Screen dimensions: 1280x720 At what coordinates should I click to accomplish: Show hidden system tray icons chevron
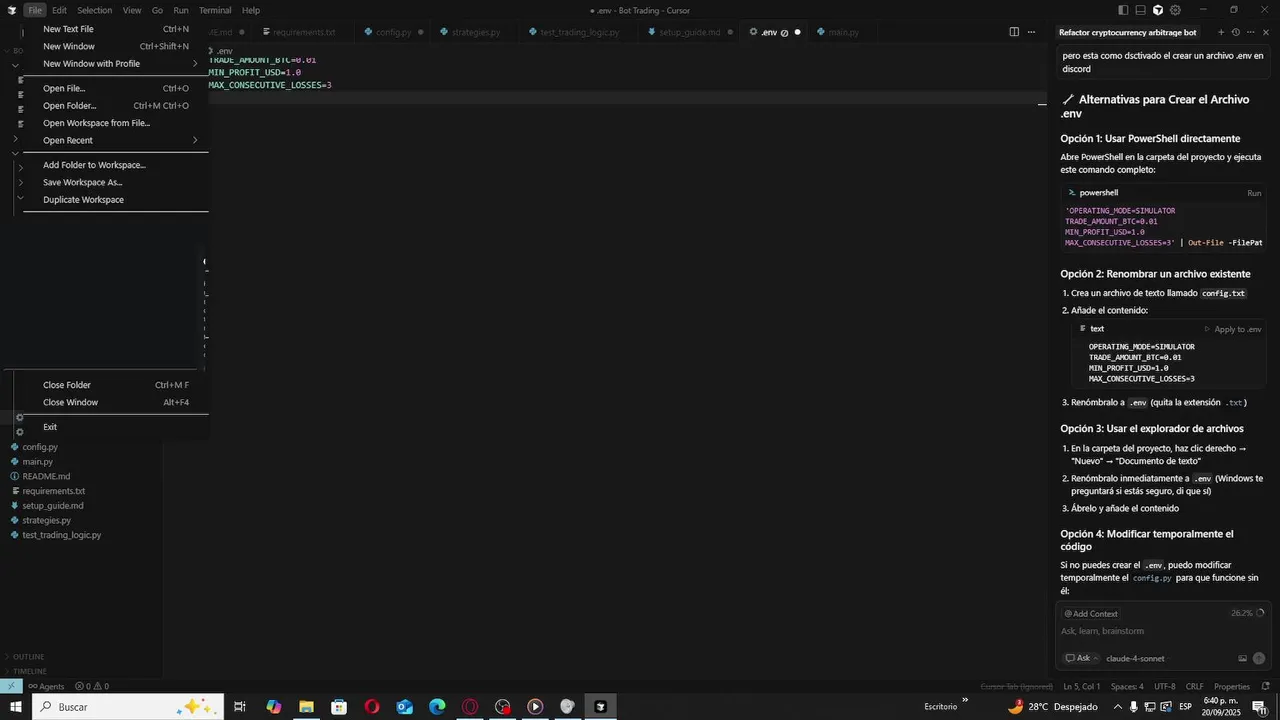coord(1116,707)
